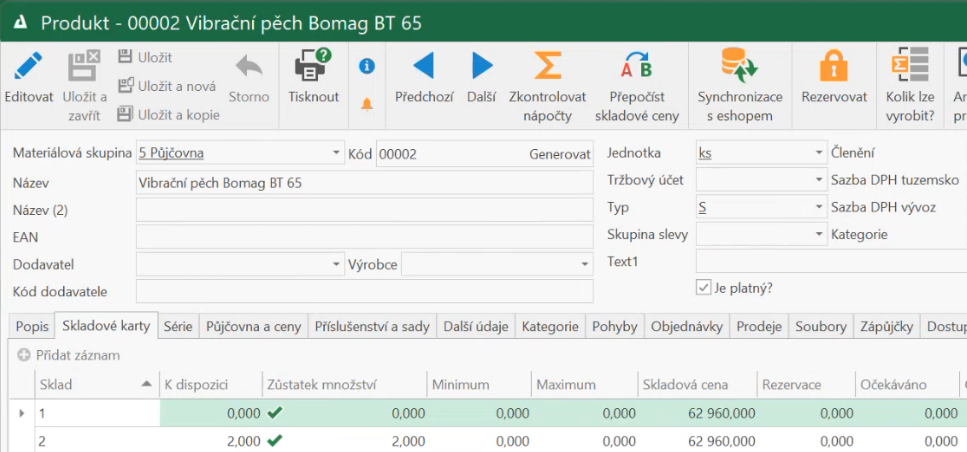Click the Generovat code button

point(560,154)
